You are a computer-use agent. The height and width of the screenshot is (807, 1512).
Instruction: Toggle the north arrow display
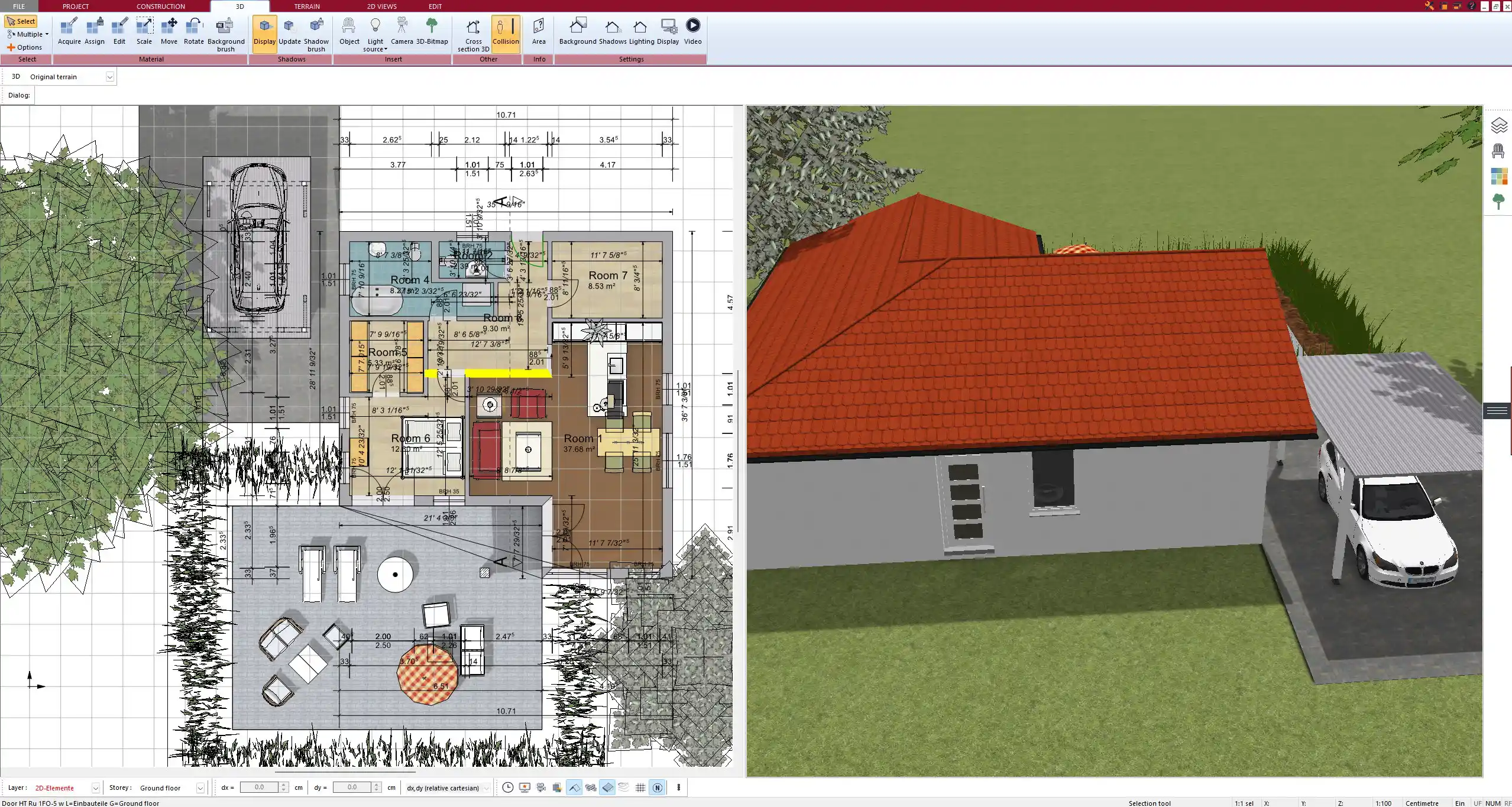(x=657, y=787)
